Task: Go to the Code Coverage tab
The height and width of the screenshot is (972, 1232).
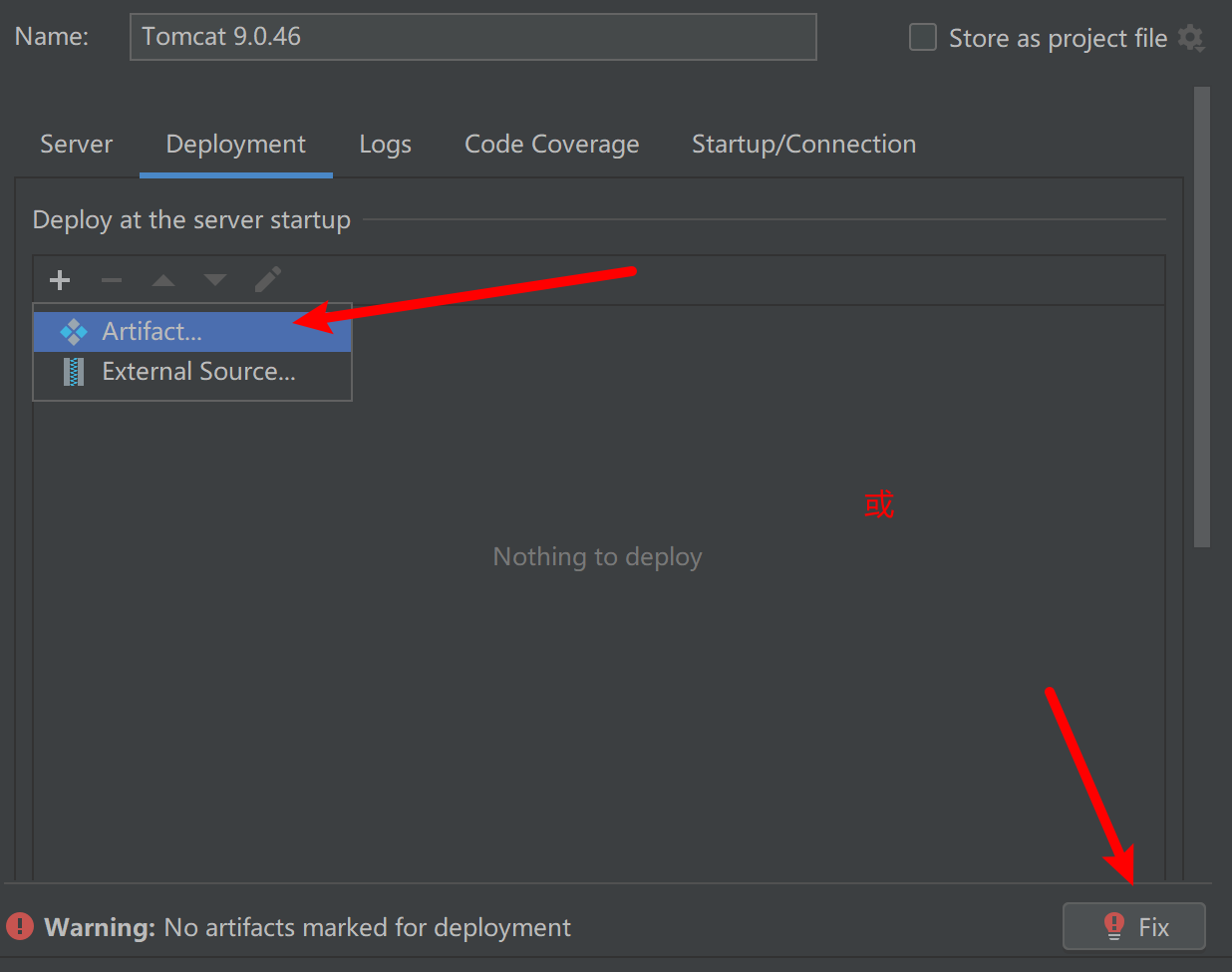Action: pyautogui.click(x=551, y=145)
